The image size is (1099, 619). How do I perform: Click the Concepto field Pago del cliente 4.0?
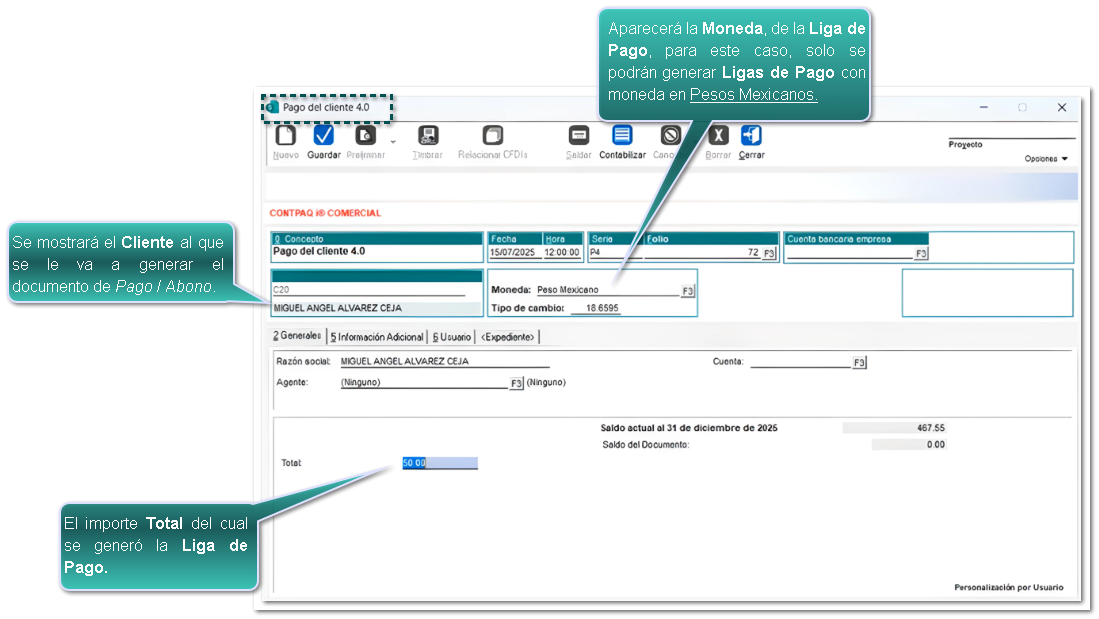tap(376, 252)
